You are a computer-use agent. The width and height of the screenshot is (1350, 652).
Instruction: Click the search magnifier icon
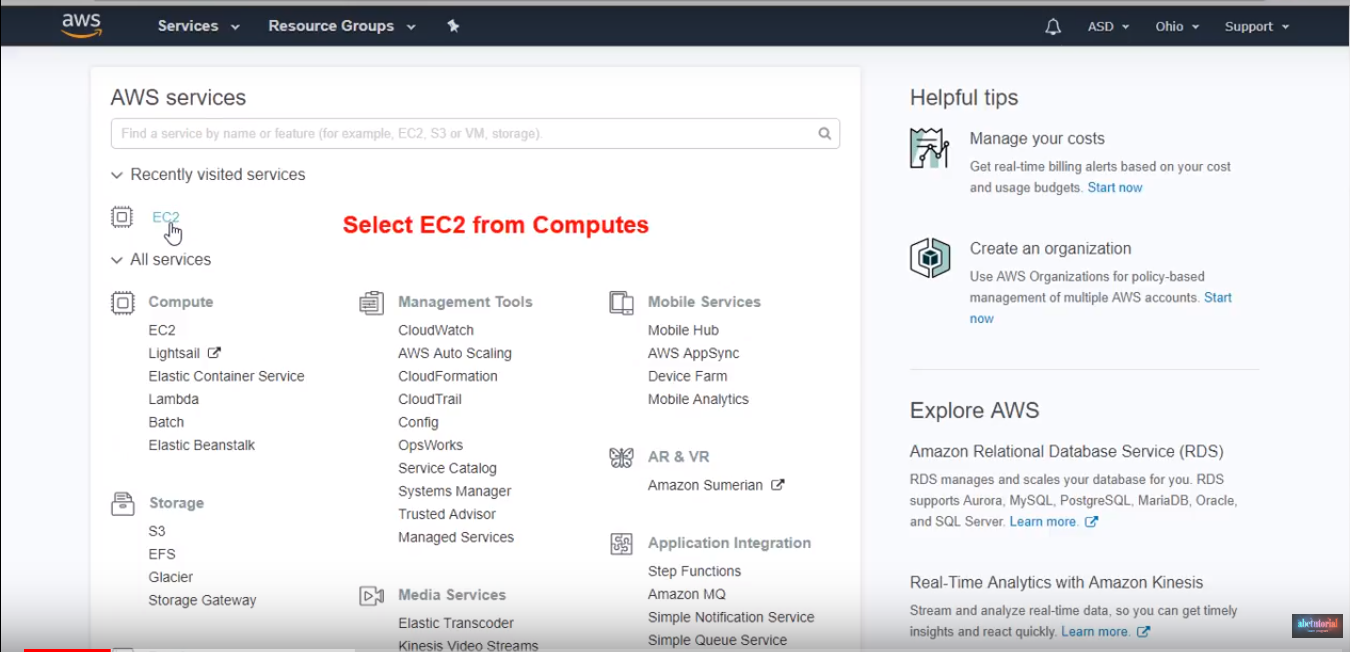pos(825,133)
